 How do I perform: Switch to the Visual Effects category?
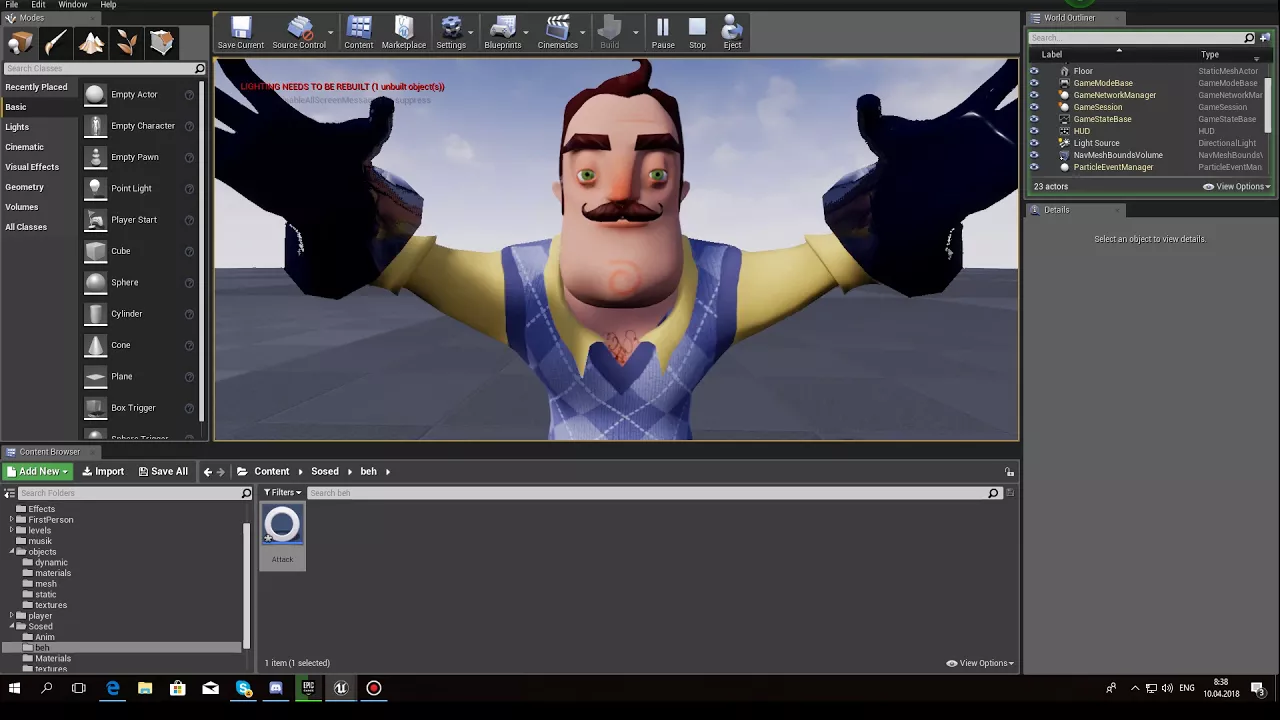pos(32,167)
